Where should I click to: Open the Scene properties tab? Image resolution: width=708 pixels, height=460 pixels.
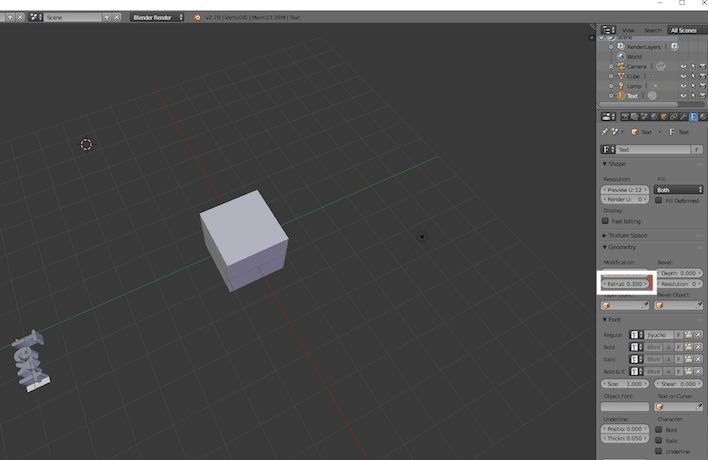pyautogui.click(x=644, y=116)
